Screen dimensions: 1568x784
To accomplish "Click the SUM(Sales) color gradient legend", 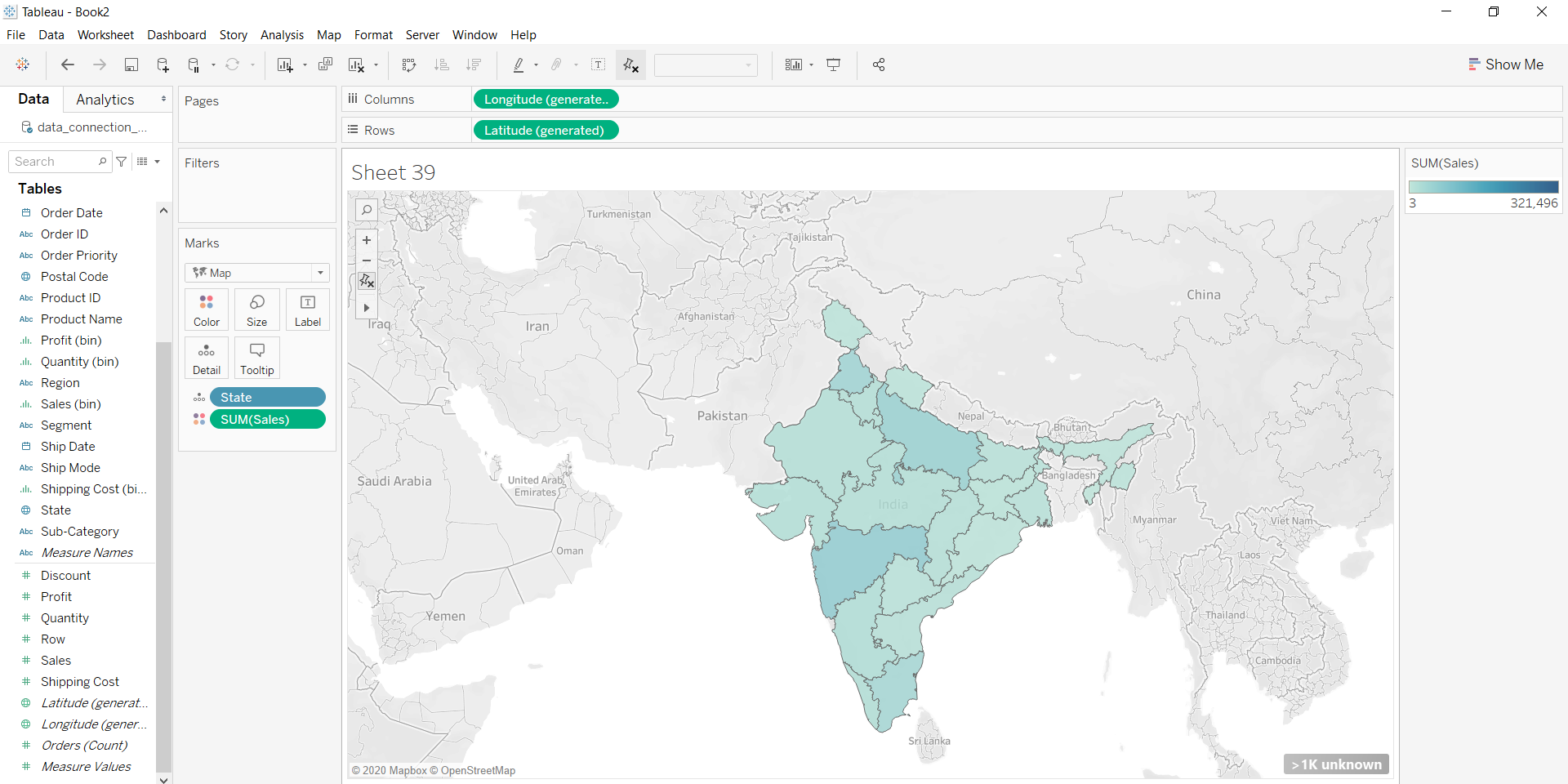I will tap(1483, 187).
